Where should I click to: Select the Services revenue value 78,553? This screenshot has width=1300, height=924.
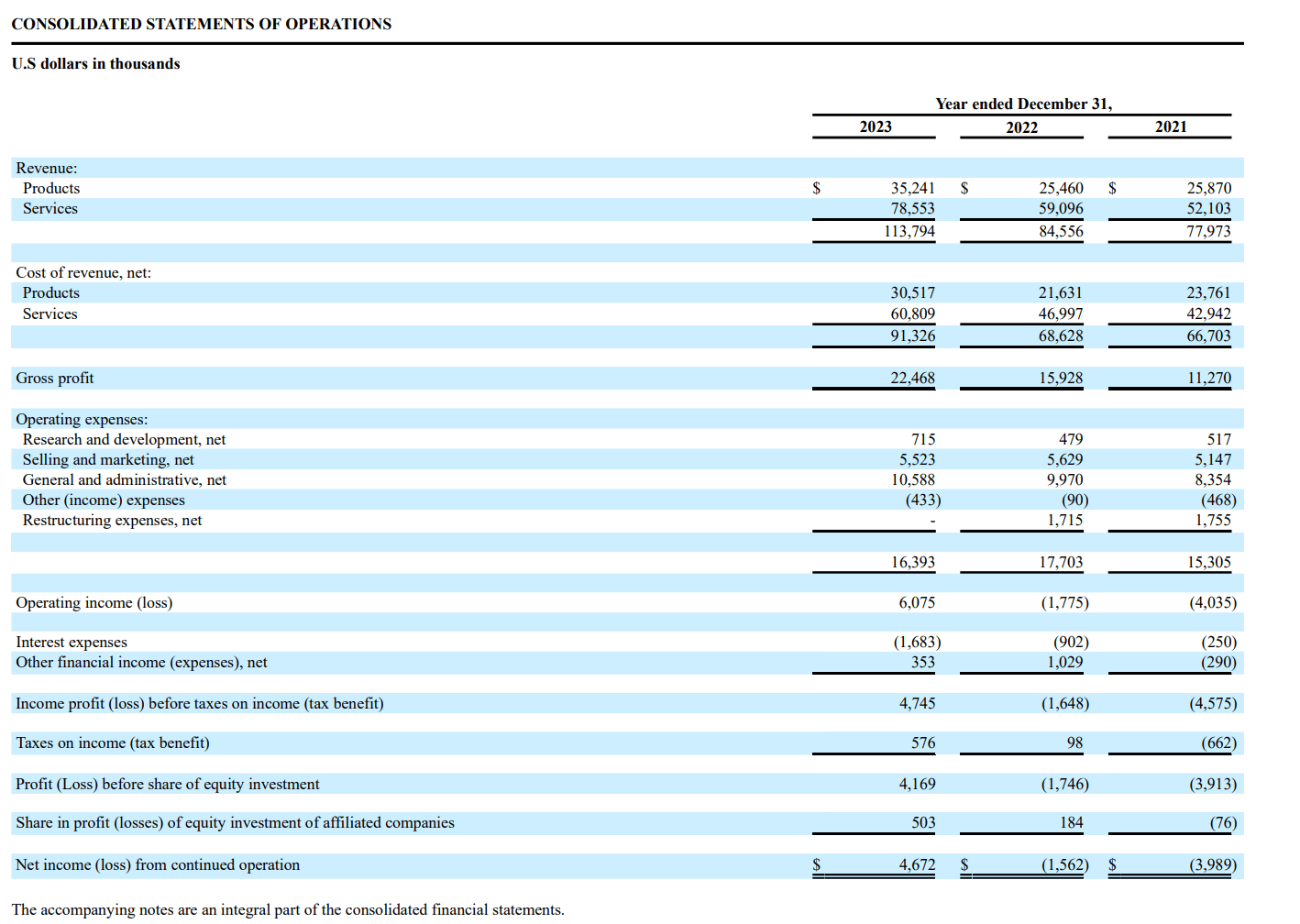coord(915,208)
